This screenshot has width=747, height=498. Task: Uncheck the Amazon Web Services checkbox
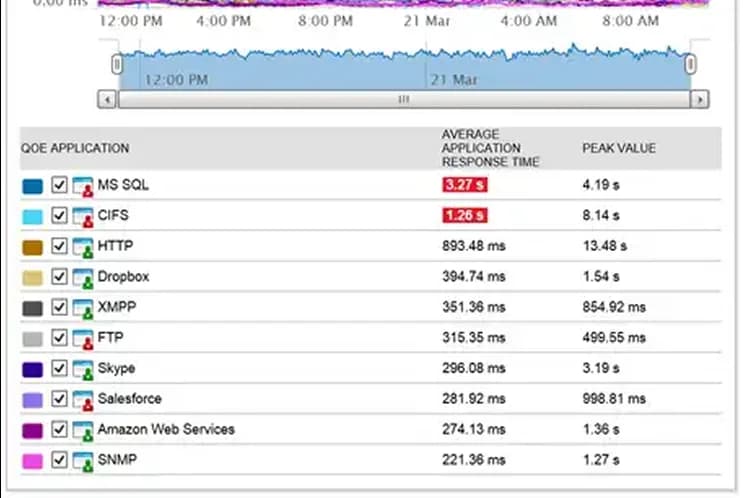click(x=59, y=429)
